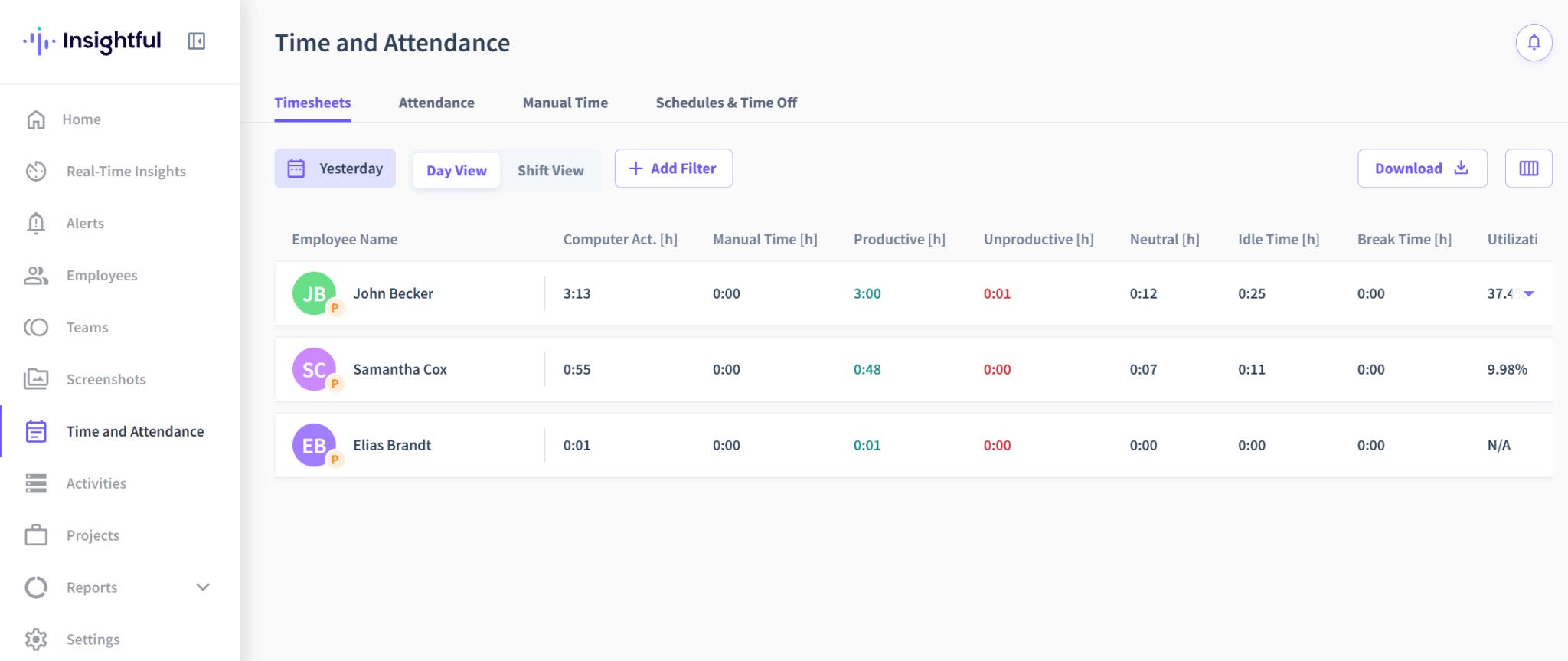Click Idle Time [h] column header
The height and width of the screenshot is (661, 1568).
[1279, 239]
